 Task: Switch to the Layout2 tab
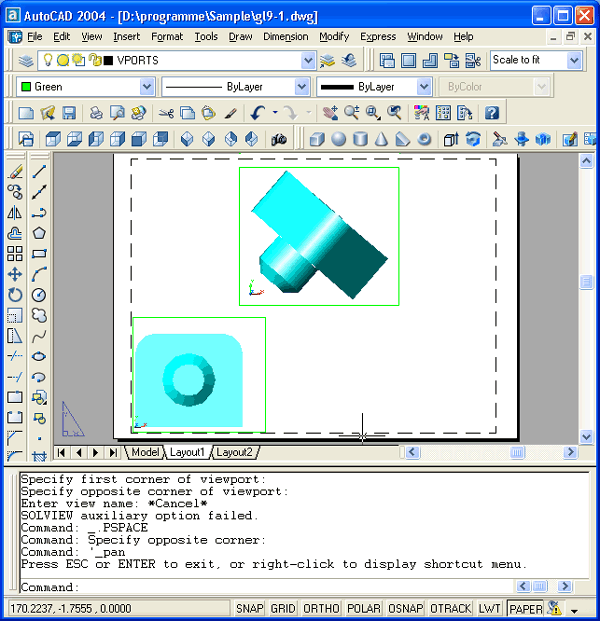(234, 453)
